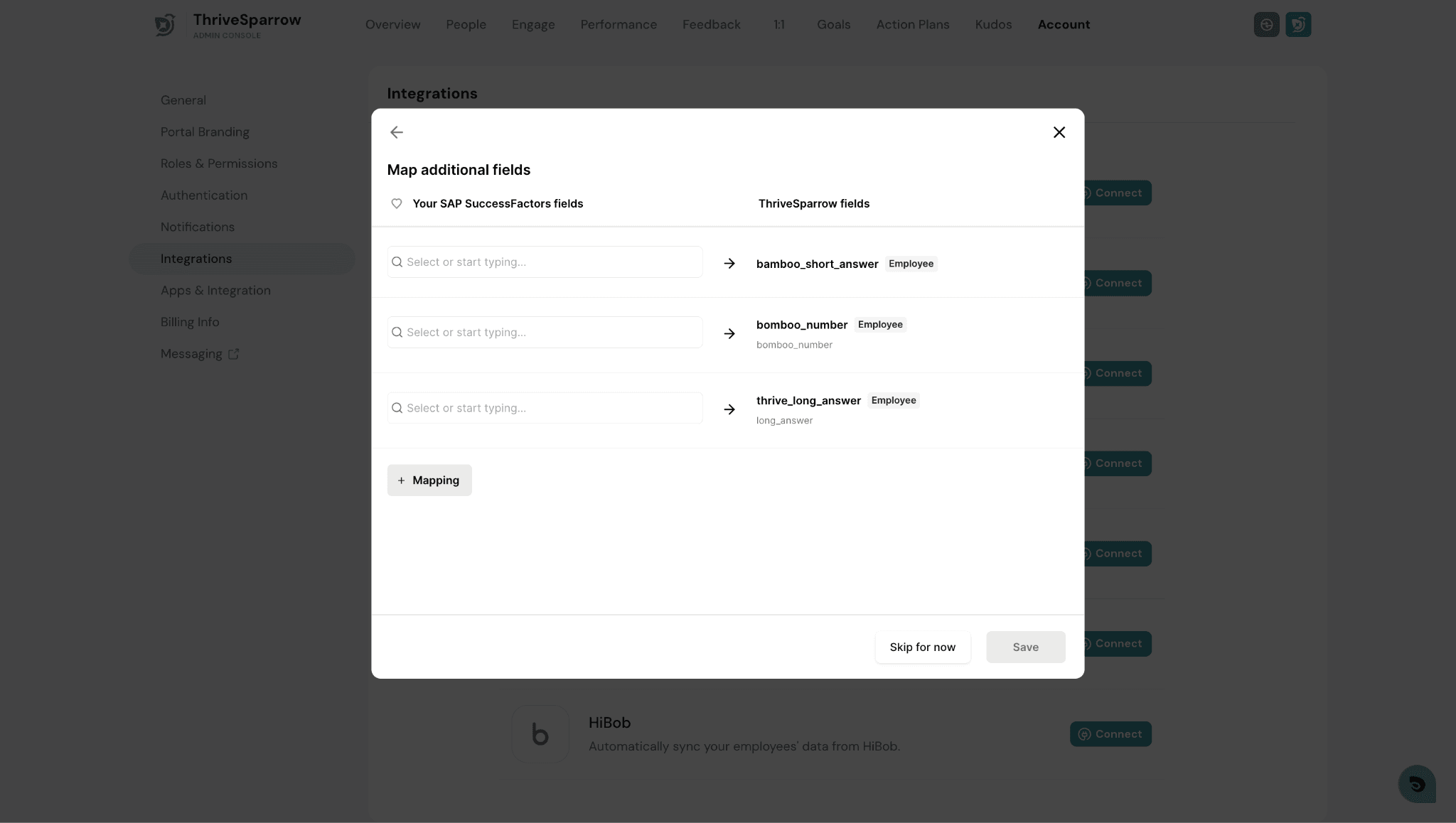This screenshot has width=1456, height=823.
Task: Click the rightmost sparrow icon button in the header
Action: pos(1298,25)
